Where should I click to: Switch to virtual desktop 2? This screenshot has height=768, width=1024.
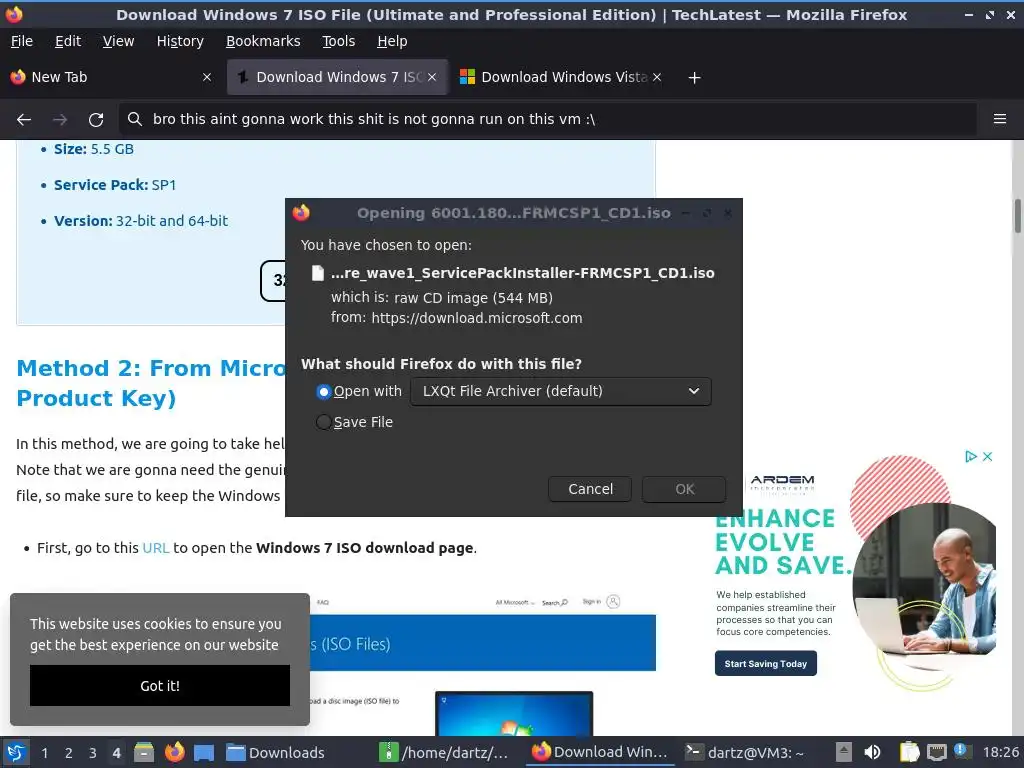[69, 753]
